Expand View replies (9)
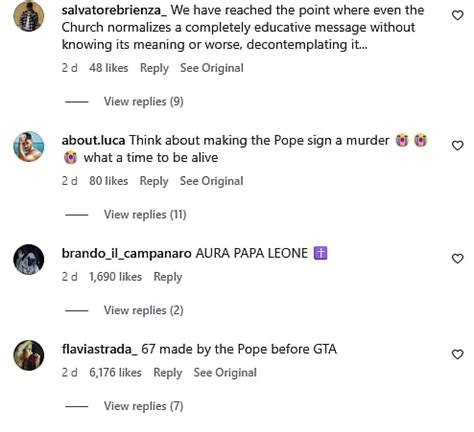 click(x=144, y=101)
